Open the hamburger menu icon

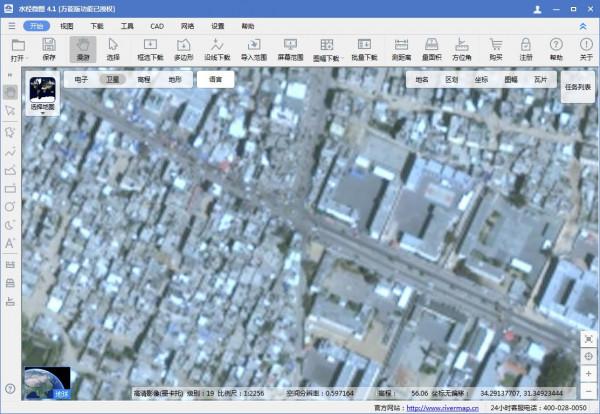(x=12, y=26)
